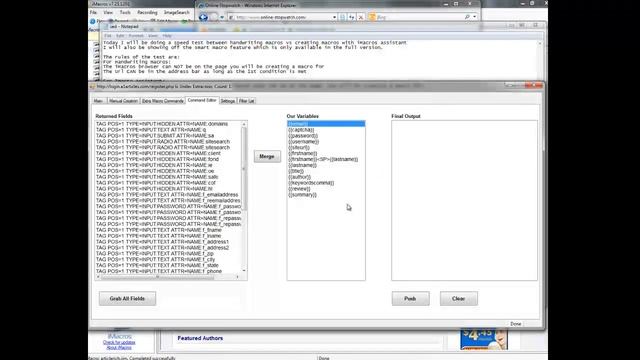Image resolution: width=640 pixels, height=360 pixels.
Task: Select the {{siteurl}} variable
Action: point(326,147)
